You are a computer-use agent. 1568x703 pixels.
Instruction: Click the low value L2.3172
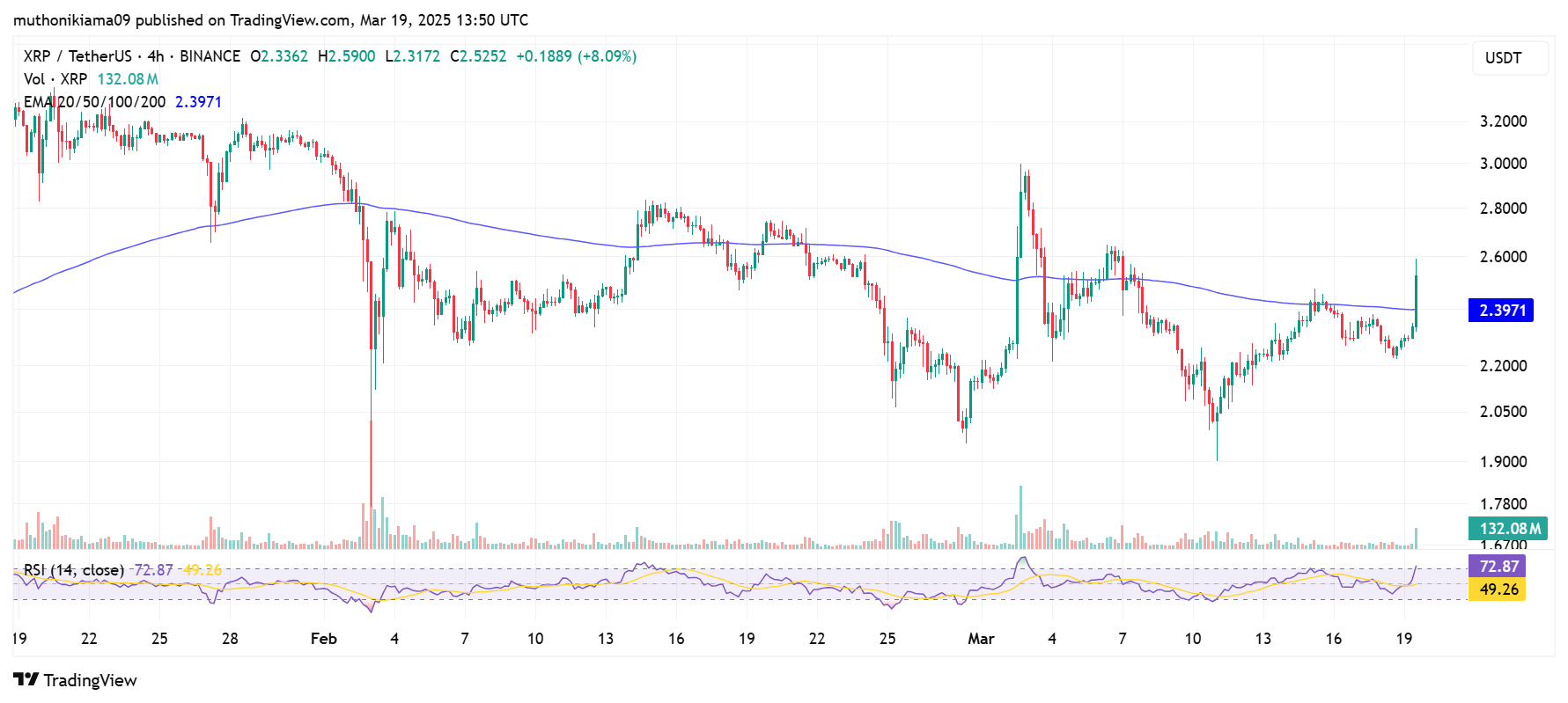413,56
